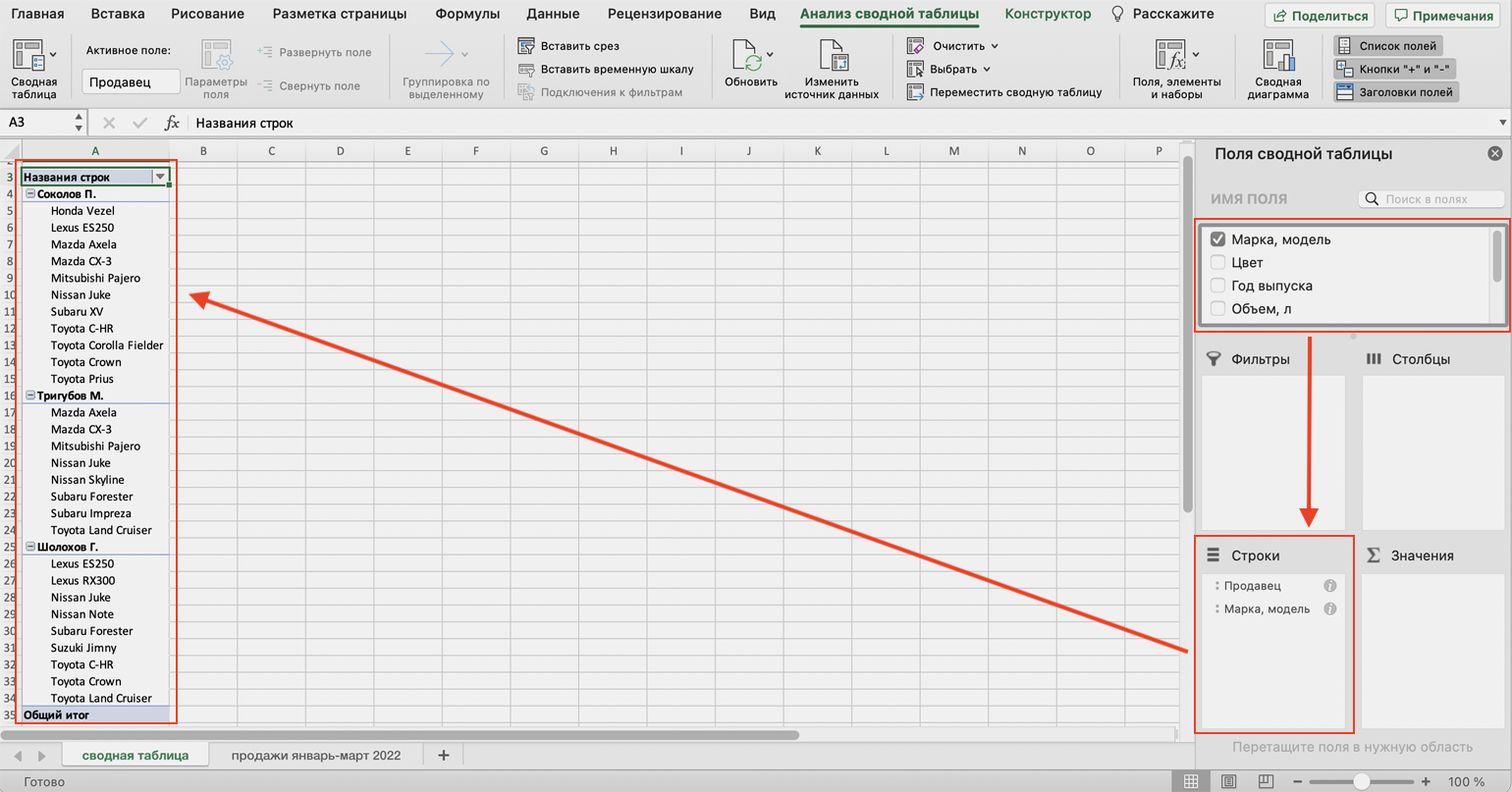This screenshot has height=792, width=1512.
Task: Enable the Цвет field checkbox
Action: (x=1218, y=263)
